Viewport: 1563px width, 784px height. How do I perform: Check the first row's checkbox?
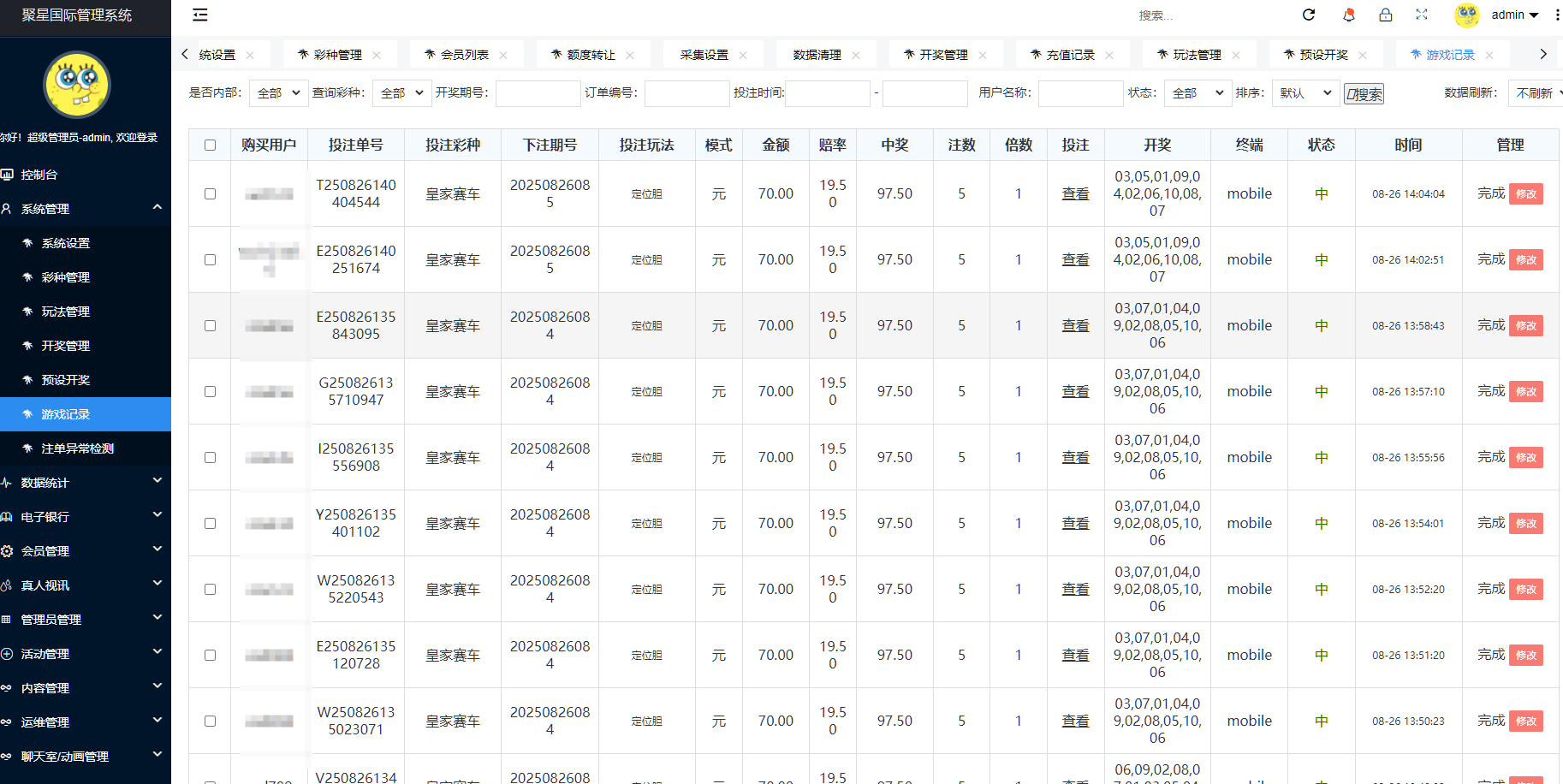[x=210, y=193]
